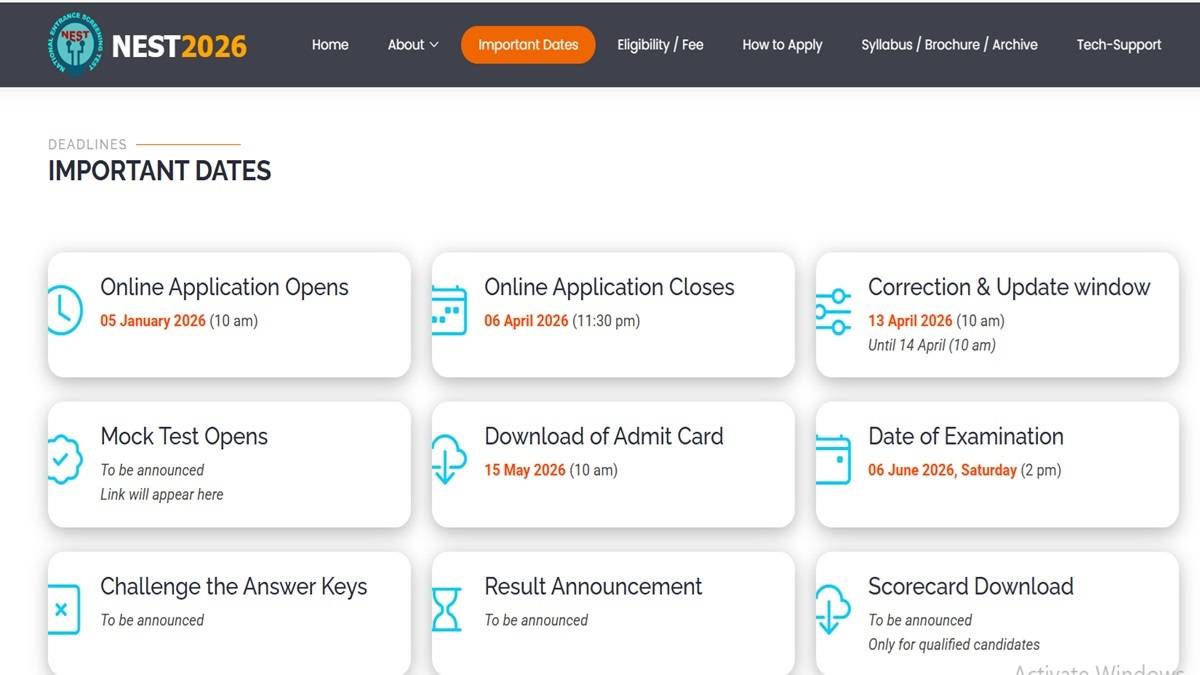Image resolution: width=1200 pixels, height=675 pixels.
Task: Click the hourglass icon beside Result Announcement
Action: click(447, 609)
